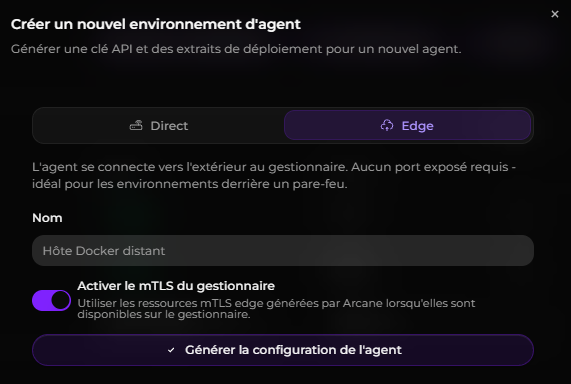Click the Edge mode description paragraph
Image resolution: width=571 pixels, height=384 pixels.
point(274,175)
